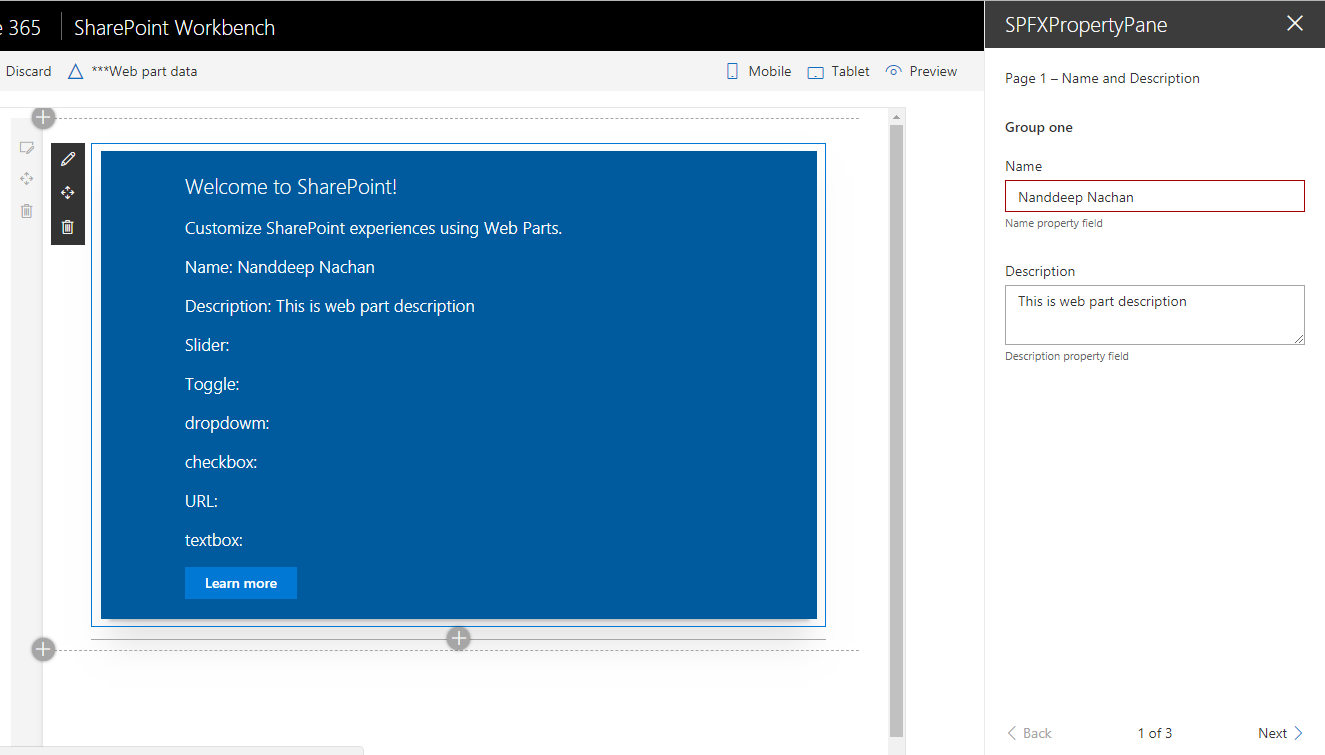Screen dimensions: 1325x755
Task: Click Discard in the command bar
Action: pyautogui.click(x=28, y=72)
